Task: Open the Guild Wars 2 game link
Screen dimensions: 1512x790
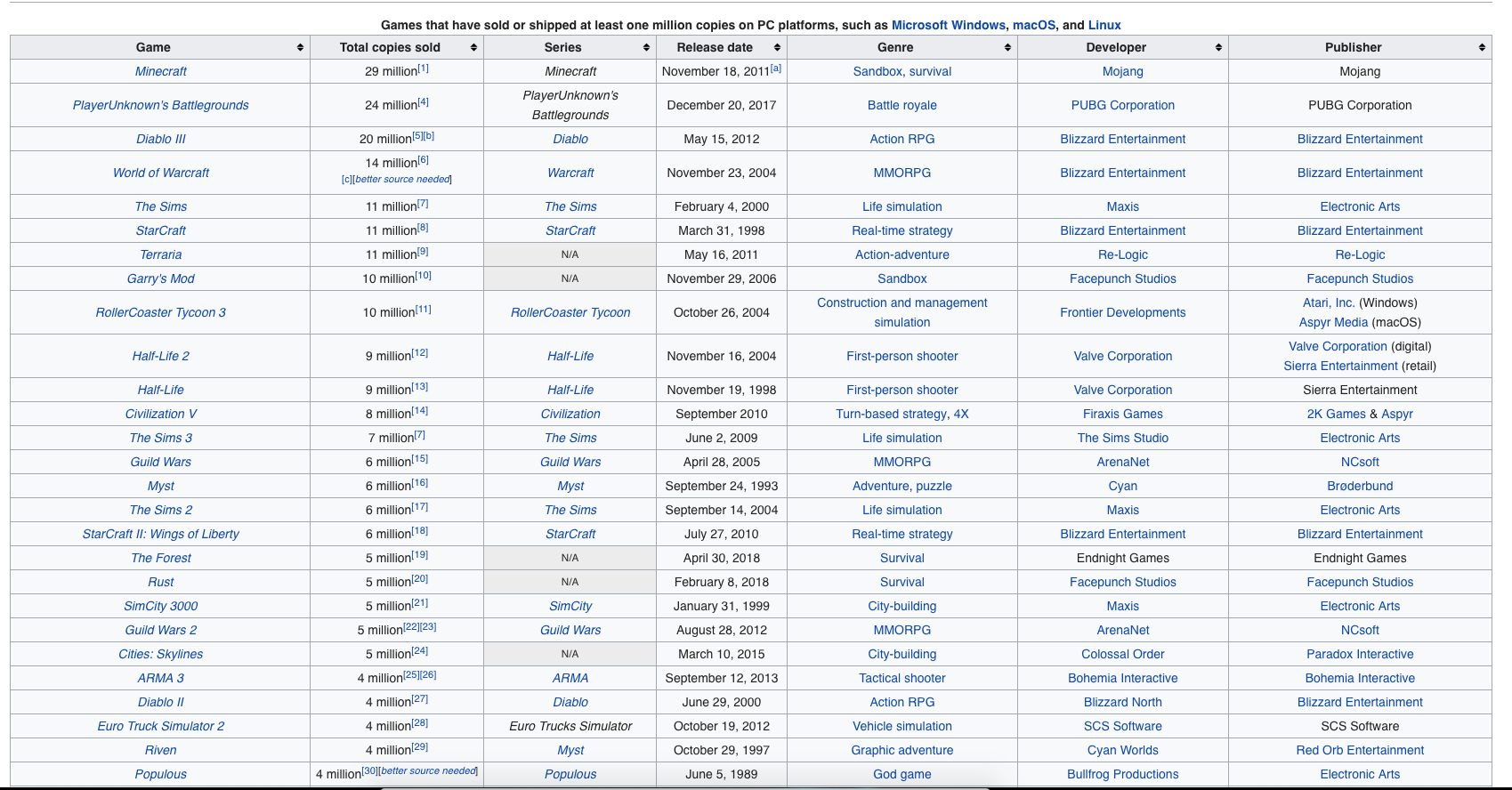Action: click(x=161, y=630)
